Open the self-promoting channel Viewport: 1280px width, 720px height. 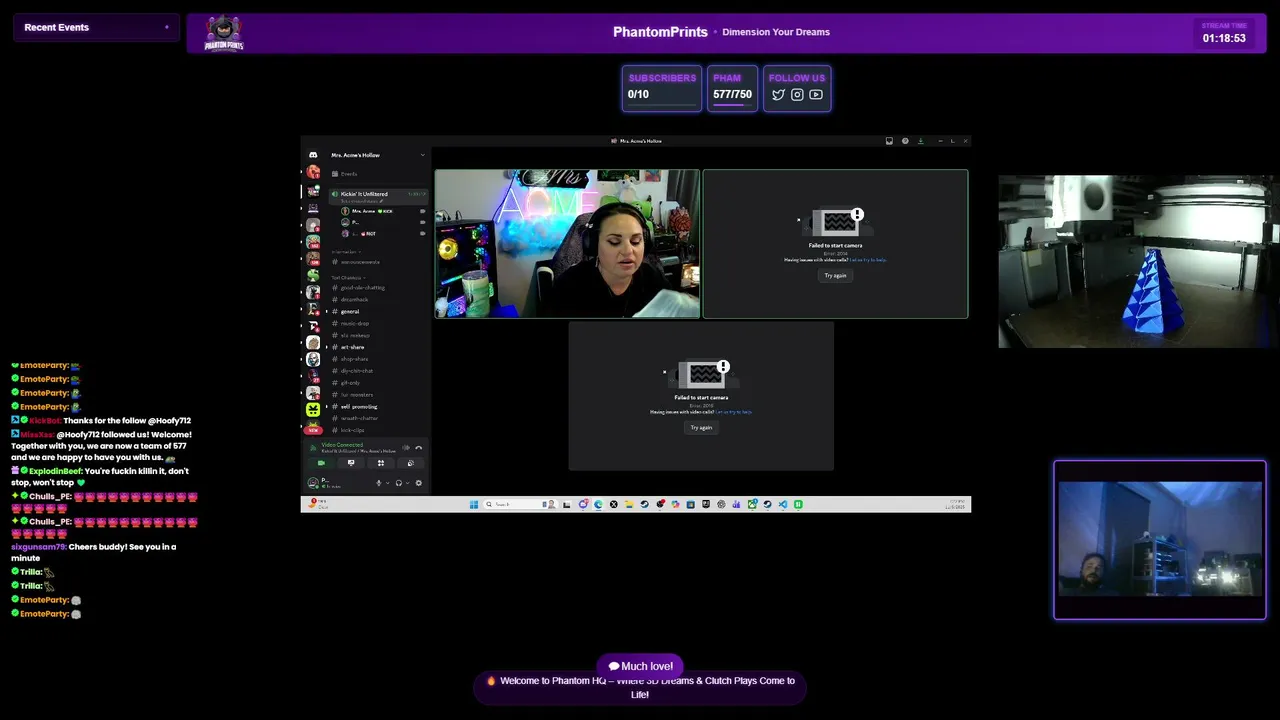point(378,406)
